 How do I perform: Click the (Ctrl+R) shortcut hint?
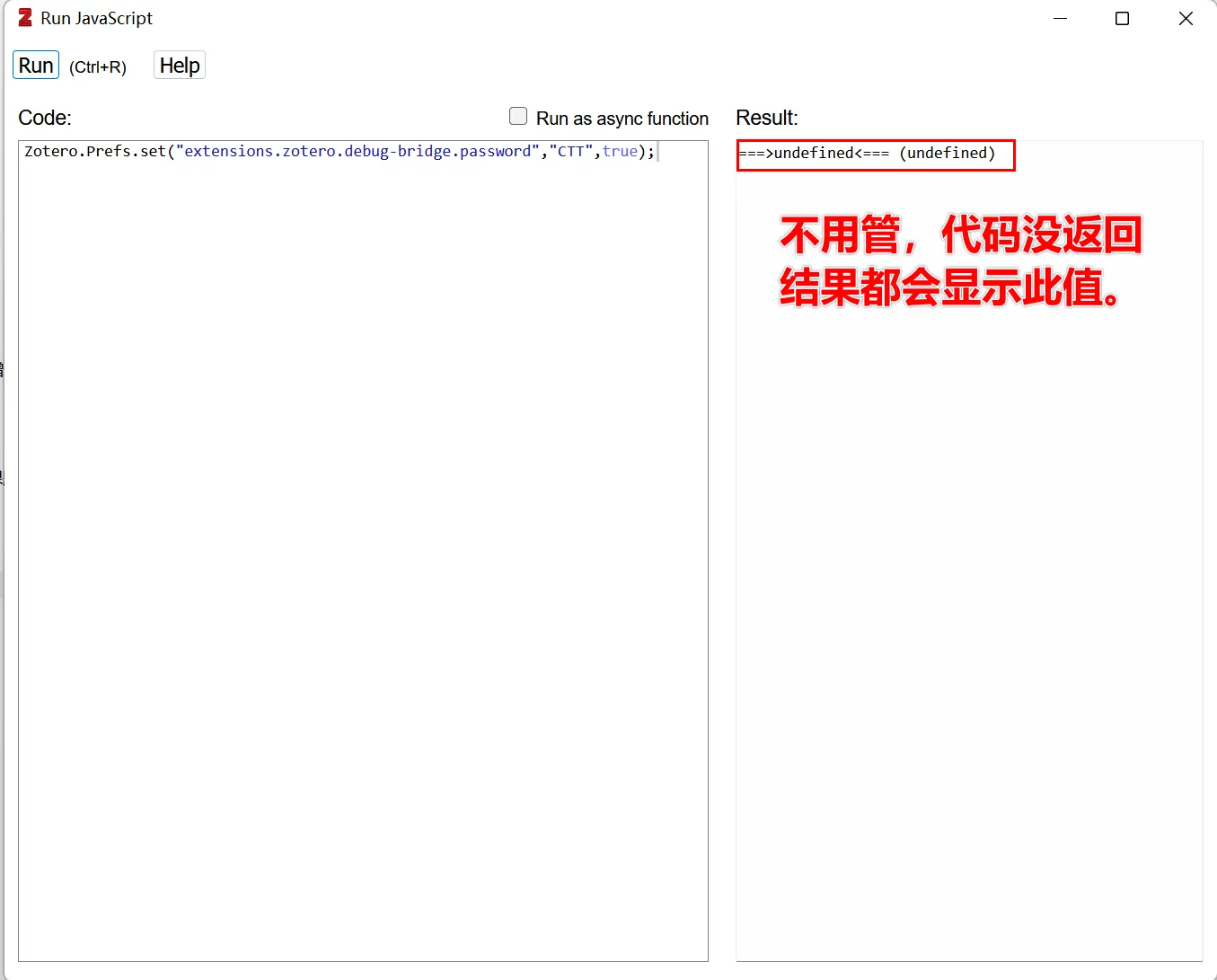pyautogui.click(x=98, y=67)
